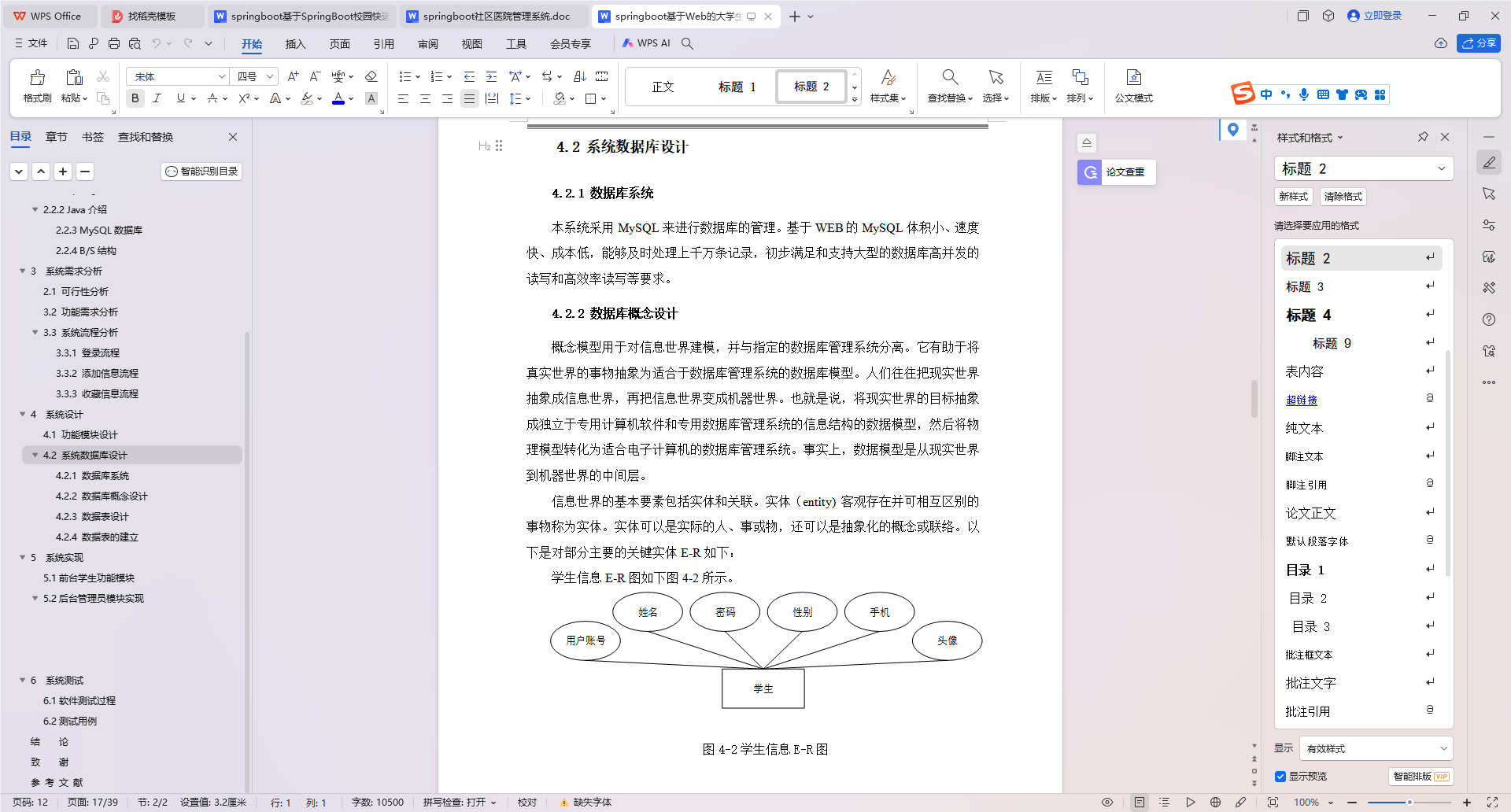
Task: Switch to 引用 ribbon tab
Action: tap(383, 43)
